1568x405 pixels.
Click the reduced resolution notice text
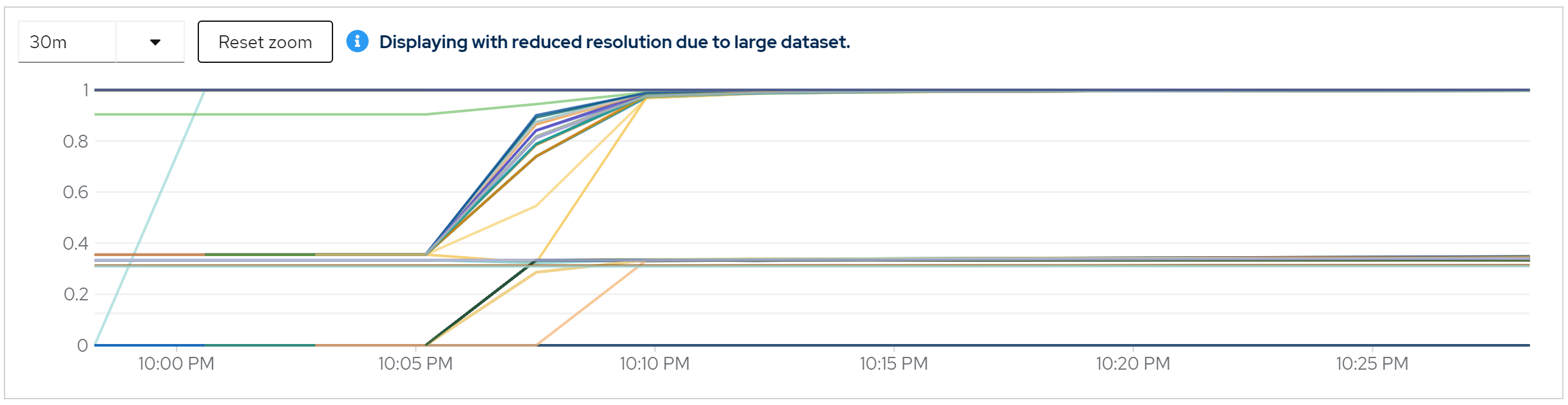[614, 42]
